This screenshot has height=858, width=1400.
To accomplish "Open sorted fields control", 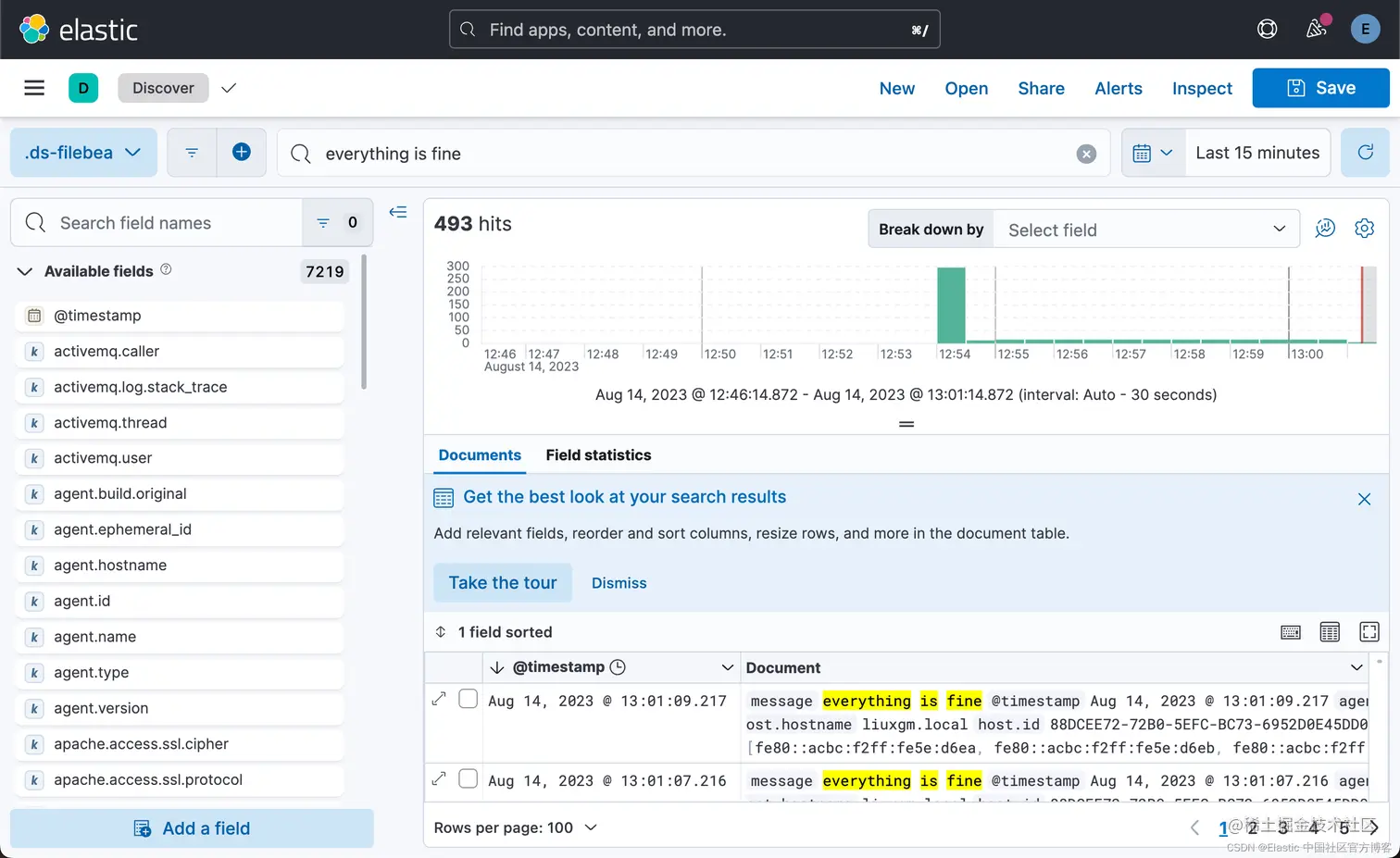I will pos(494,632).
